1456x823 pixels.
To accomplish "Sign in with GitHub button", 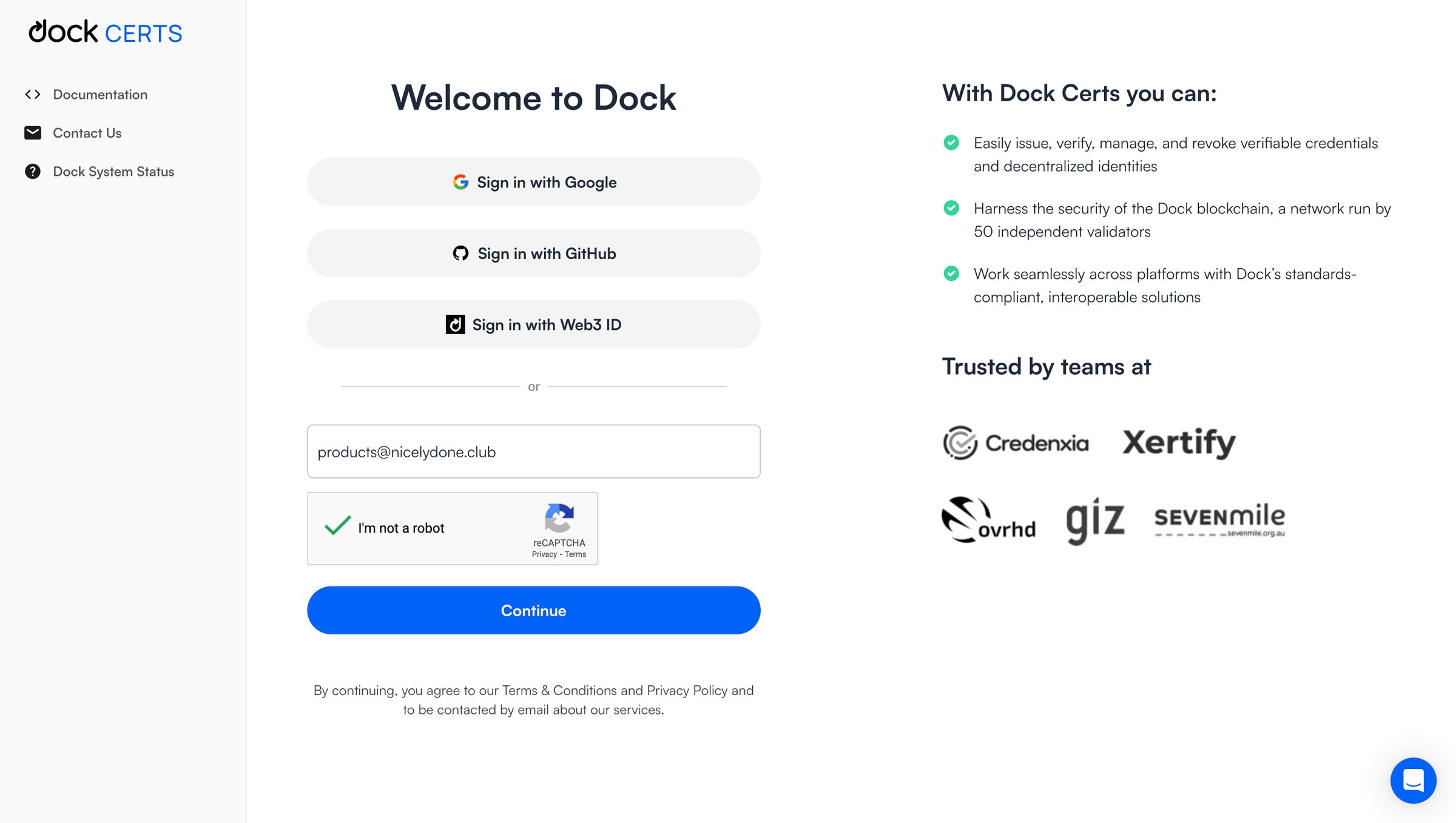I will 533,253.
